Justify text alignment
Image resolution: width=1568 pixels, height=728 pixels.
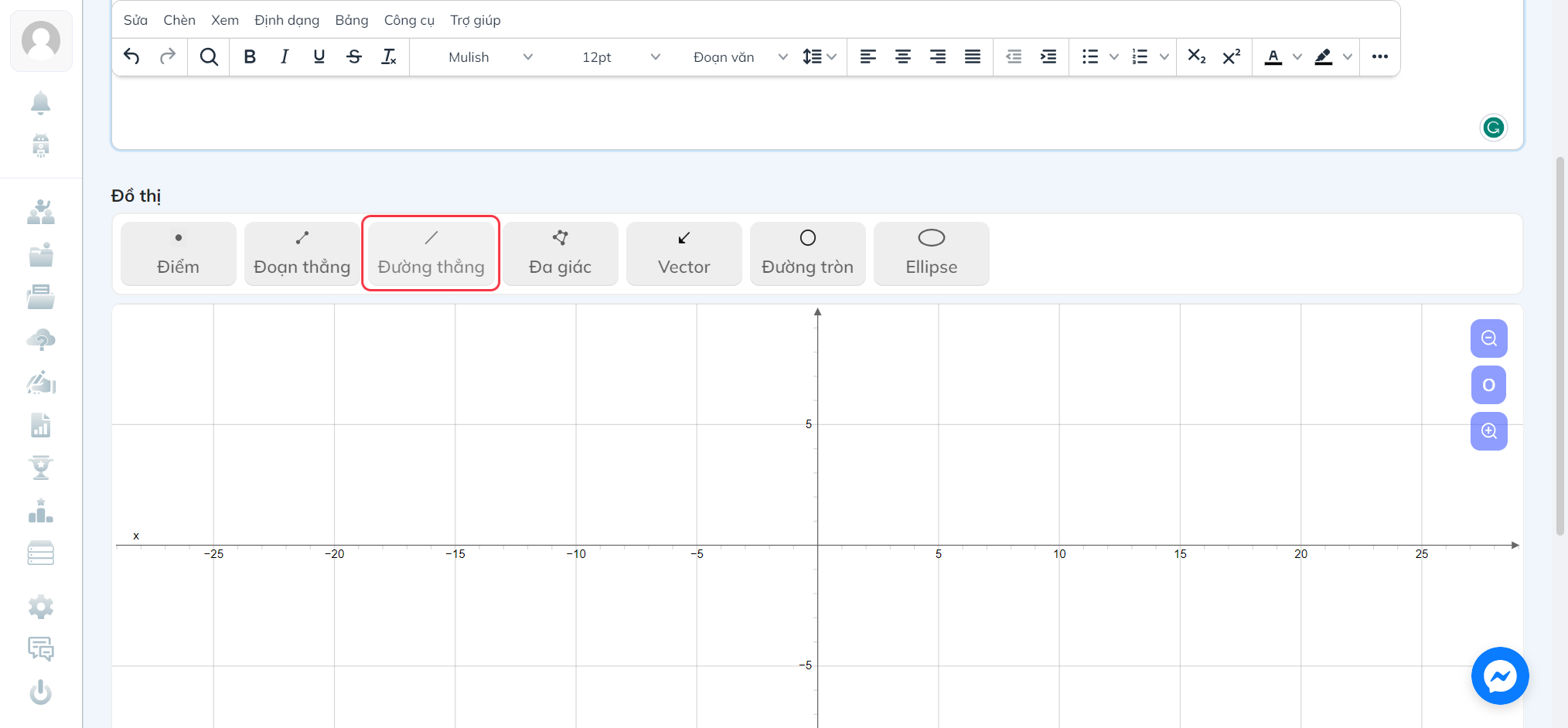(x=973, y=56)
